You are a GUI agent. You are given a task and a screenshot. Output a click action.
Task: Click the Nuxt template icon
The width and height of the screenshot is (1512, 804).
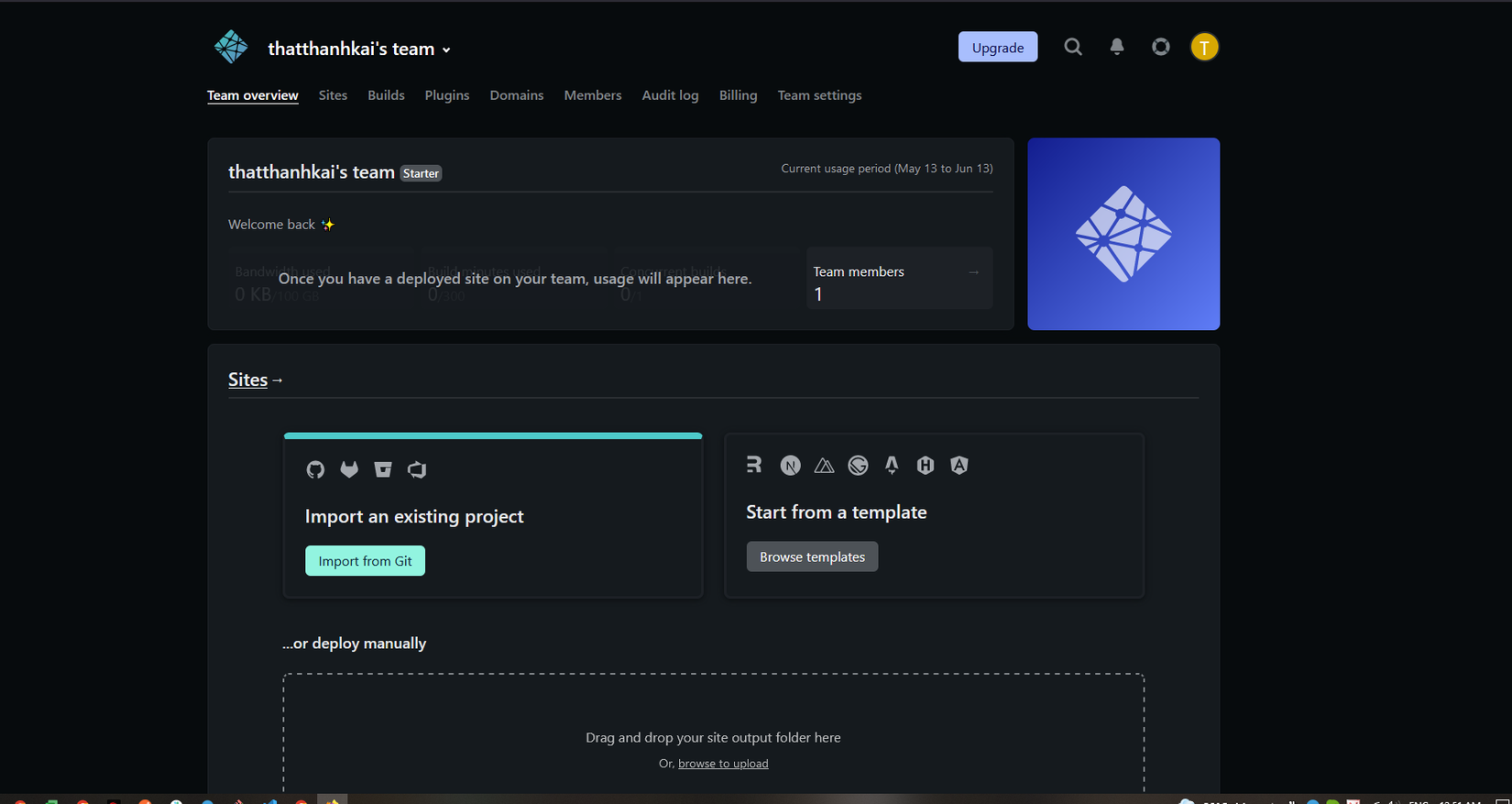(x=824, y=466)
